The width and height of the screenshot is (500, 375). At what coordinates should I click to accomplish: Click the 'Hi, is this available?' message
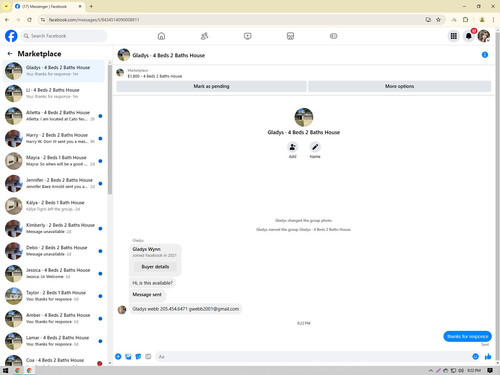[x=153, y=283]
